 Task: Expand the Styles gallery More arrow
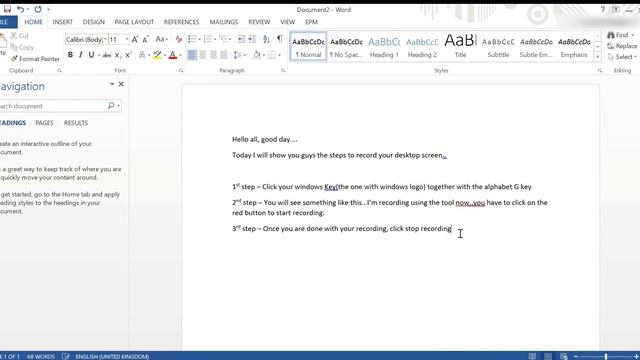[x=598, y=57]
